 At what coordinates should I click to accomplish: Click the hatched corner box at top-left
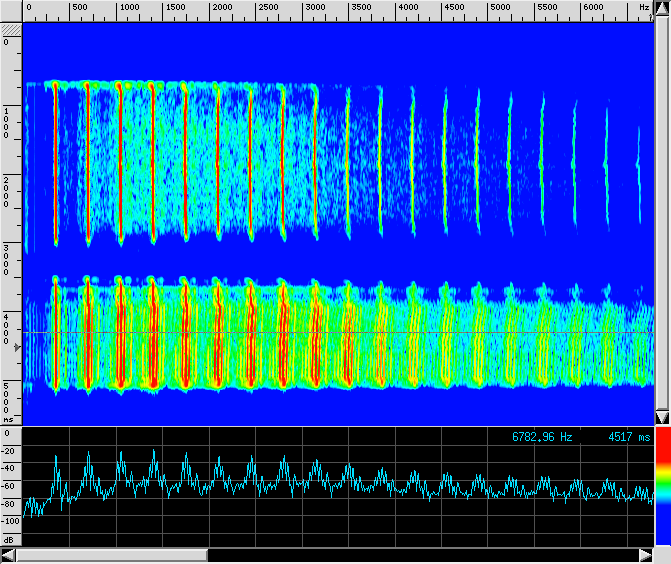(11, 31)
